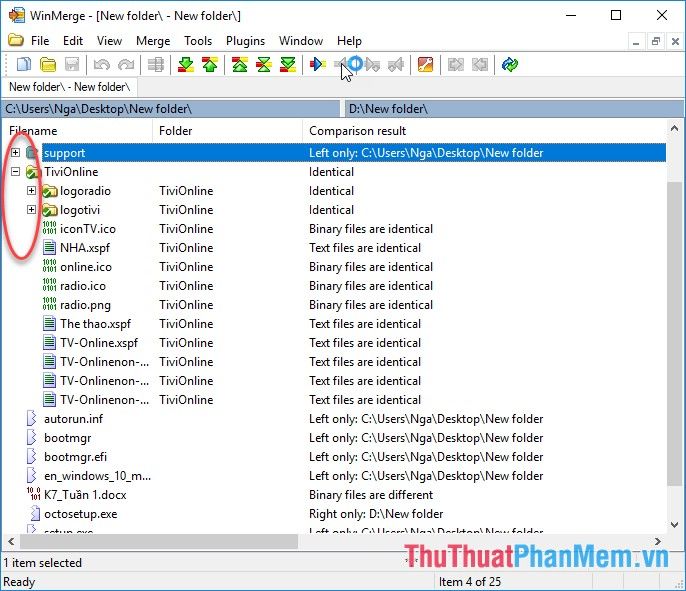This screenshot has width=686, height=591.
Task: Click 'Right only: D:\New folder' result text
Action: click(x=376, y=514)
